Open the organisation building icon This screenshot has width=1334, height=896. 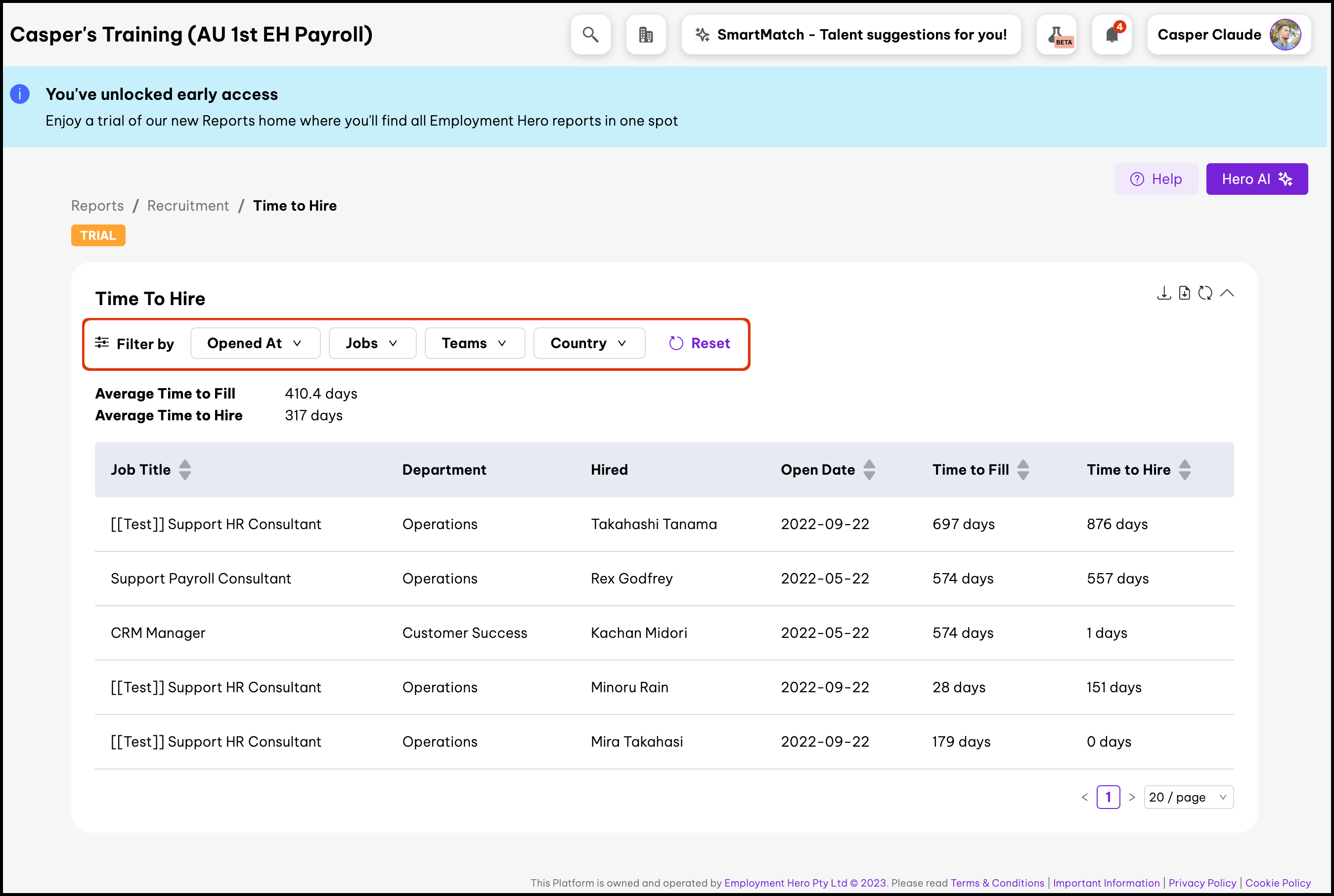click(x=646, y=35)
